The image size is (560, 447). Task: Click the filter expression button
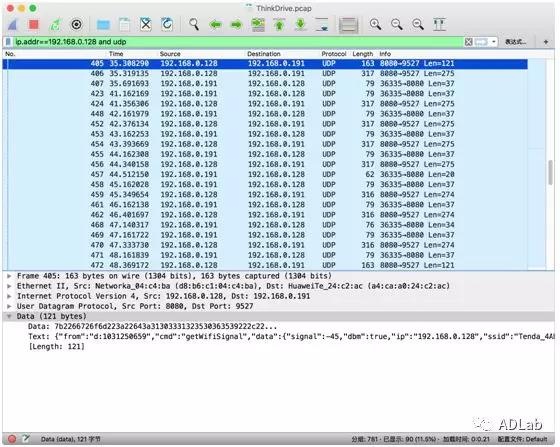pos(515,42)
